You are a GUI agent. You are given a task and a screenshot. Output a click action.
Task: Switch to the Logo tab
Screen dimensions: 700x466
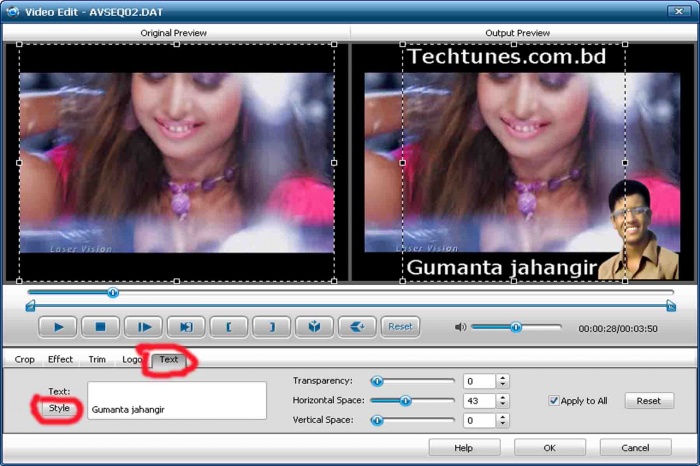coord(132,359)
